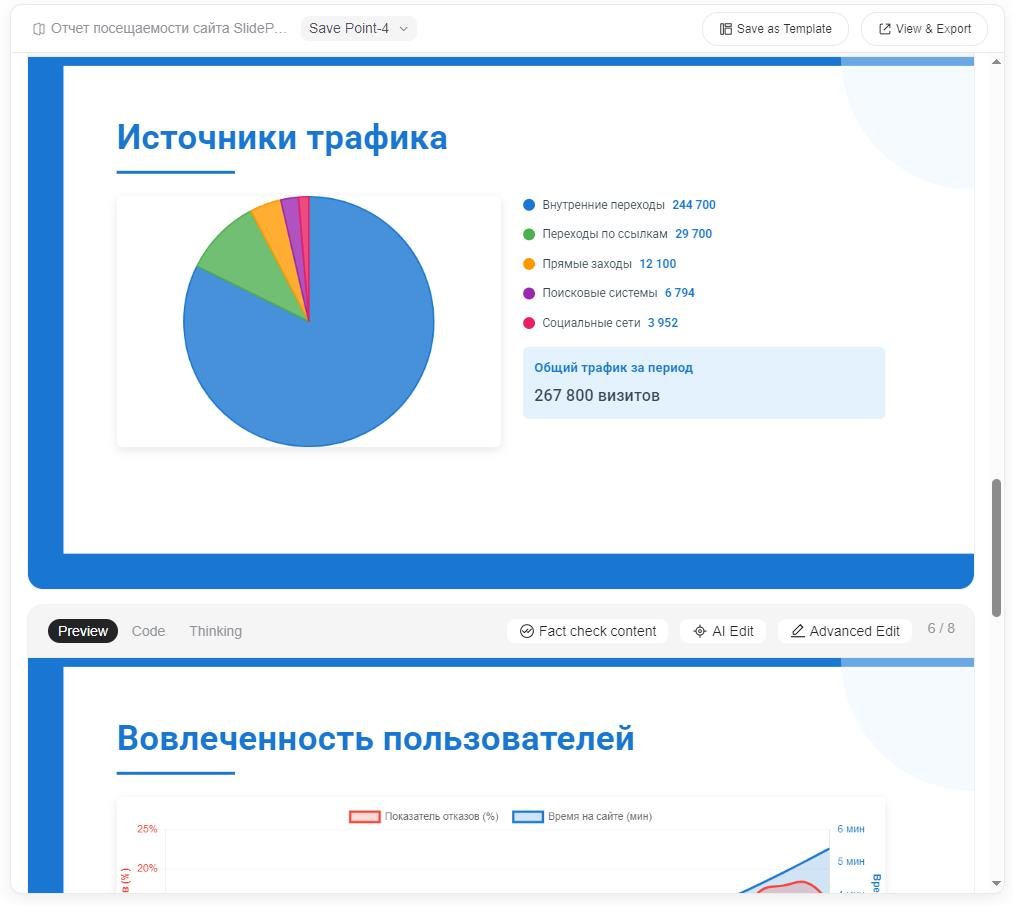The width and height of the screenshot is (1013, 906).
Task: Click the checkmark icon in Fact check content
Action: (x=527, y=631)
